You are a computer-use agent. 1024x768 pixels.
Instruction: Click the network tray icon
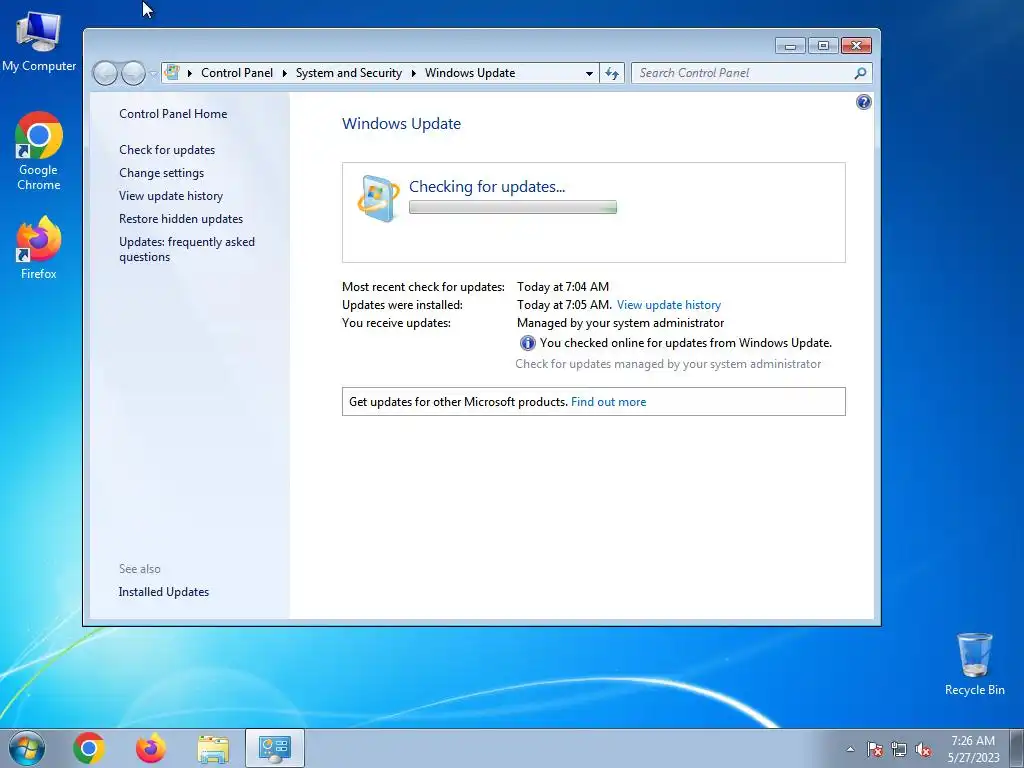tap(899, 750)
